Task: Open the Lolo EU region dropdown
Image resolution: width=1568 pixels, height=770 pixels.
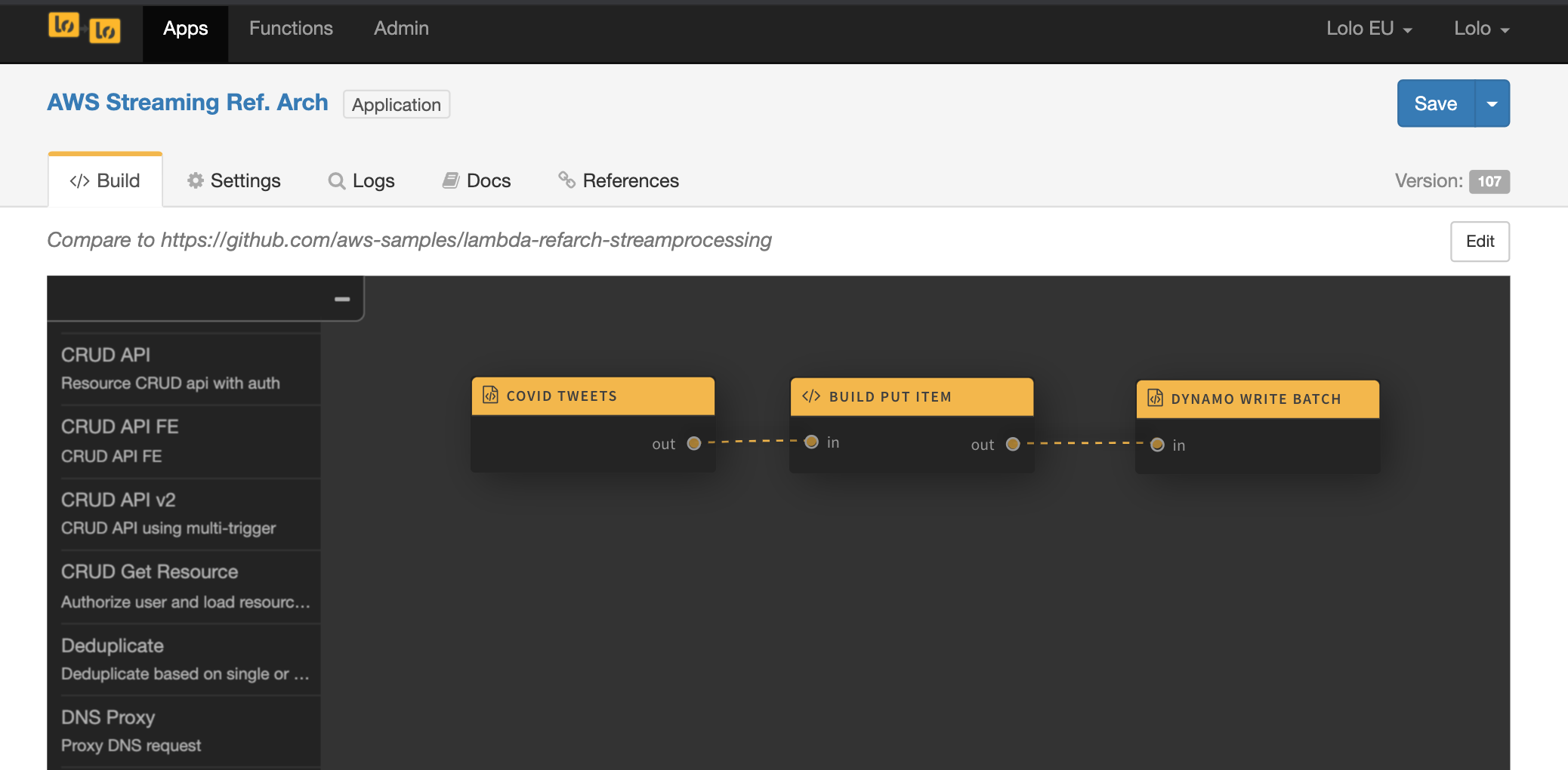Action: pos(1369,29)
